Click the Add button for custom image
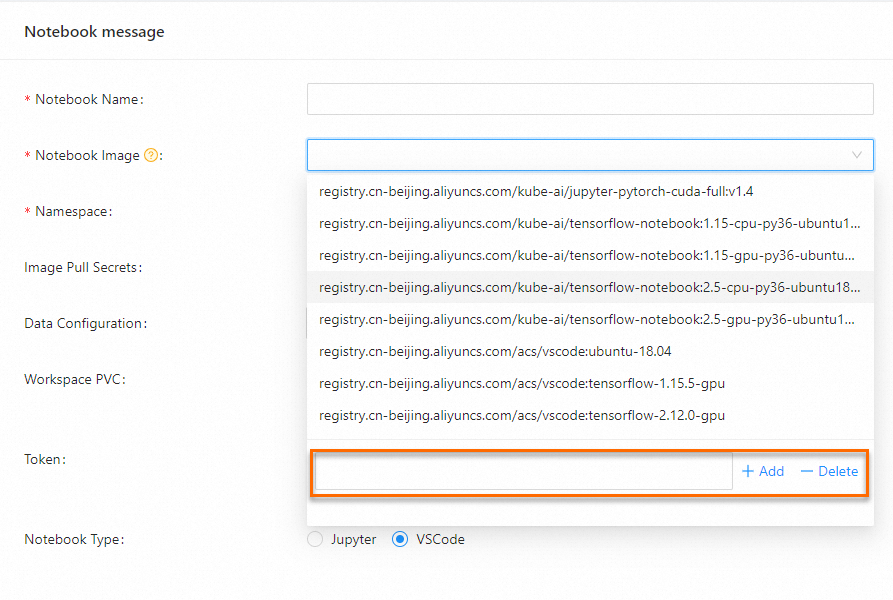This screenshot has height=600, width=893. 763,471
